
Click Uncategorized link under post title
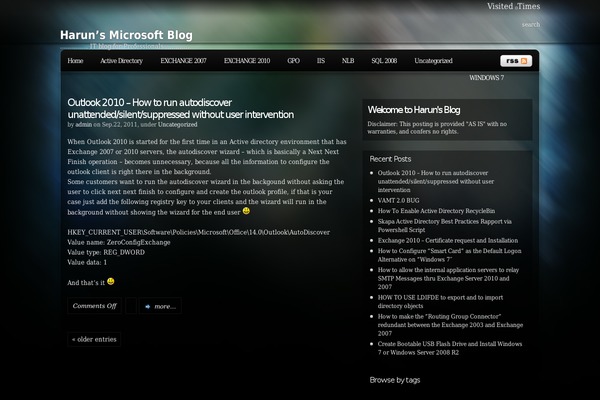(178, 124)
